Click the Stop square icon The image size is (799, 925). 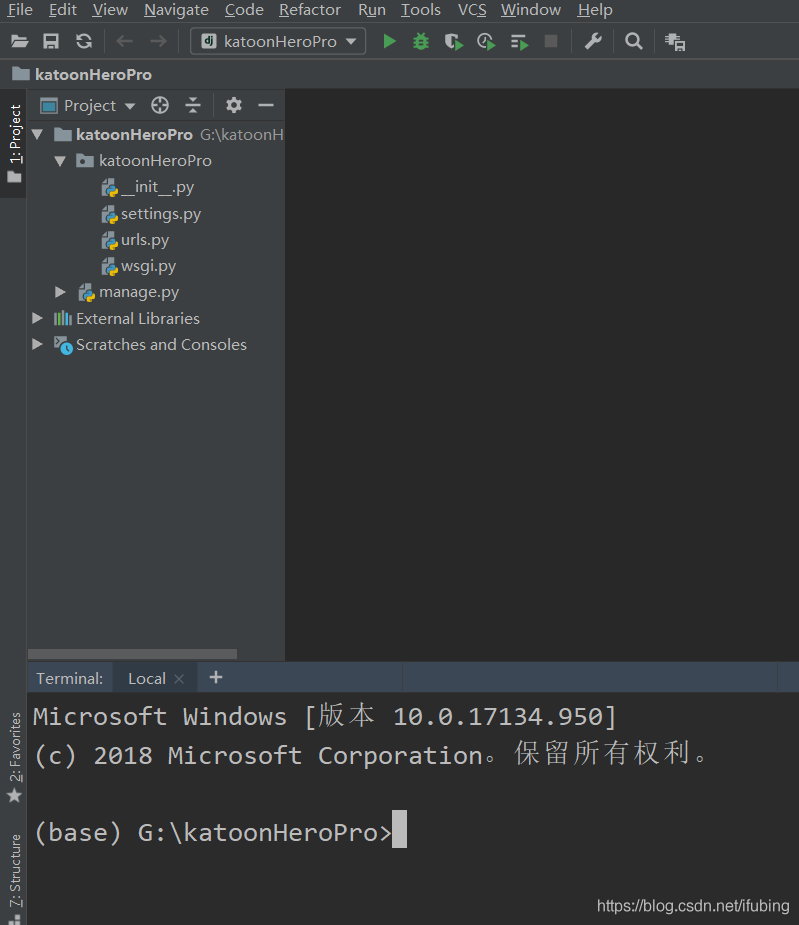pyautogui.click(x=551, y=41)
